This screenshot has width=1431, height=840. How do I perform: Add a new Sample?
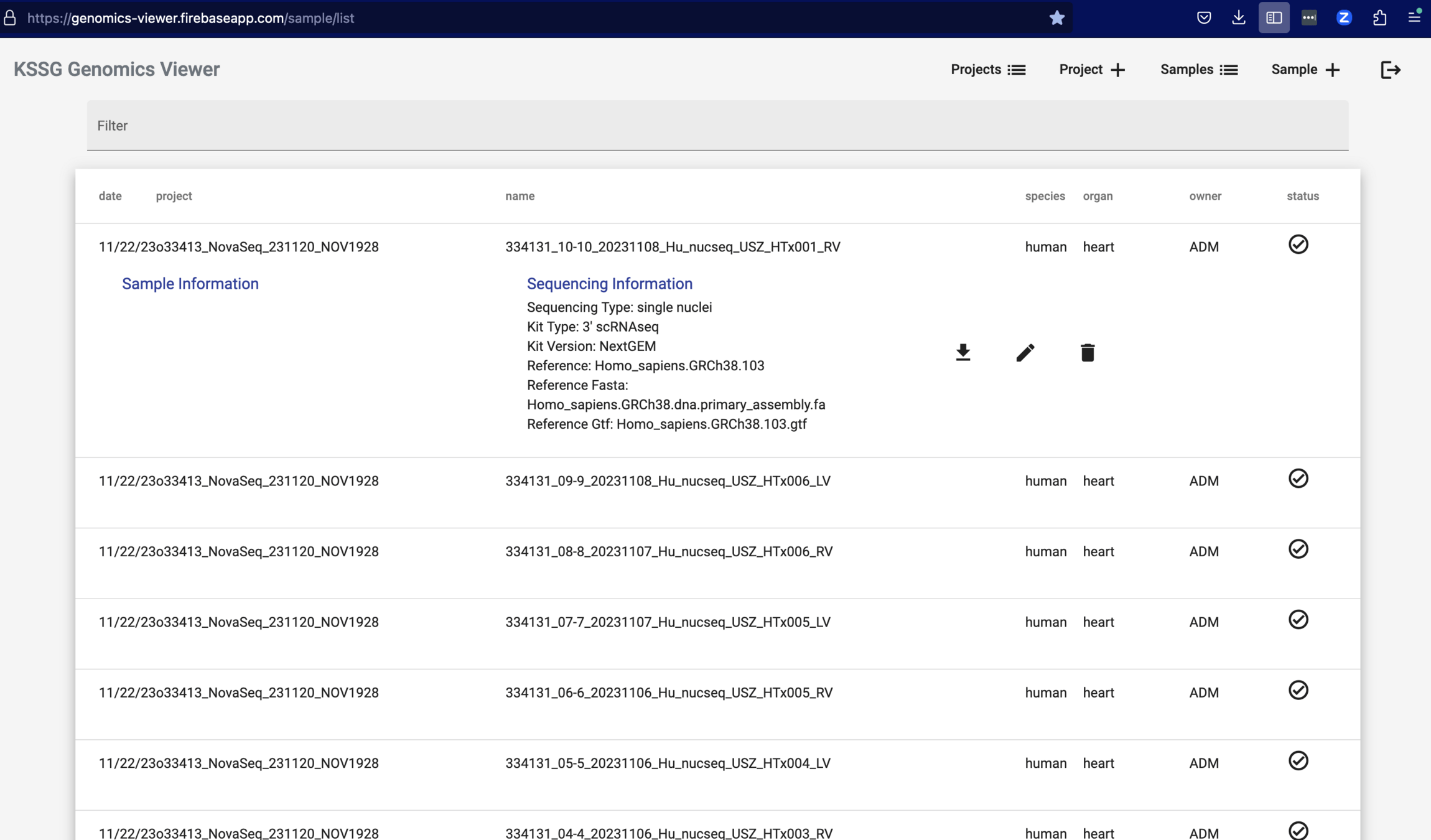pyautogui.click(x=1305, y=70)
